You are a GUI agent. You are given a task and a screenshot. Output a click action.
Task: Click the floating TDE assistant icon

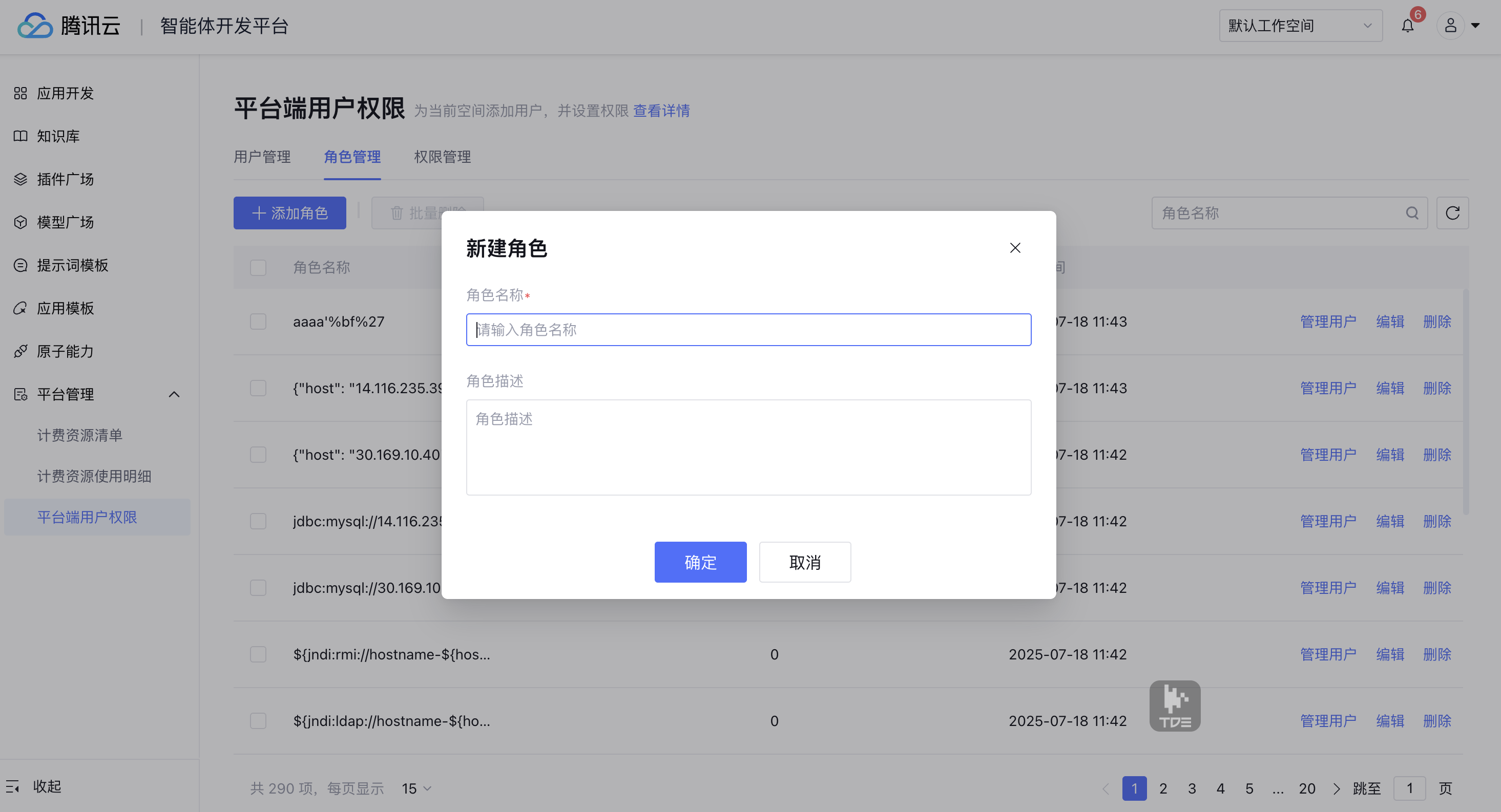(1174, 706)
